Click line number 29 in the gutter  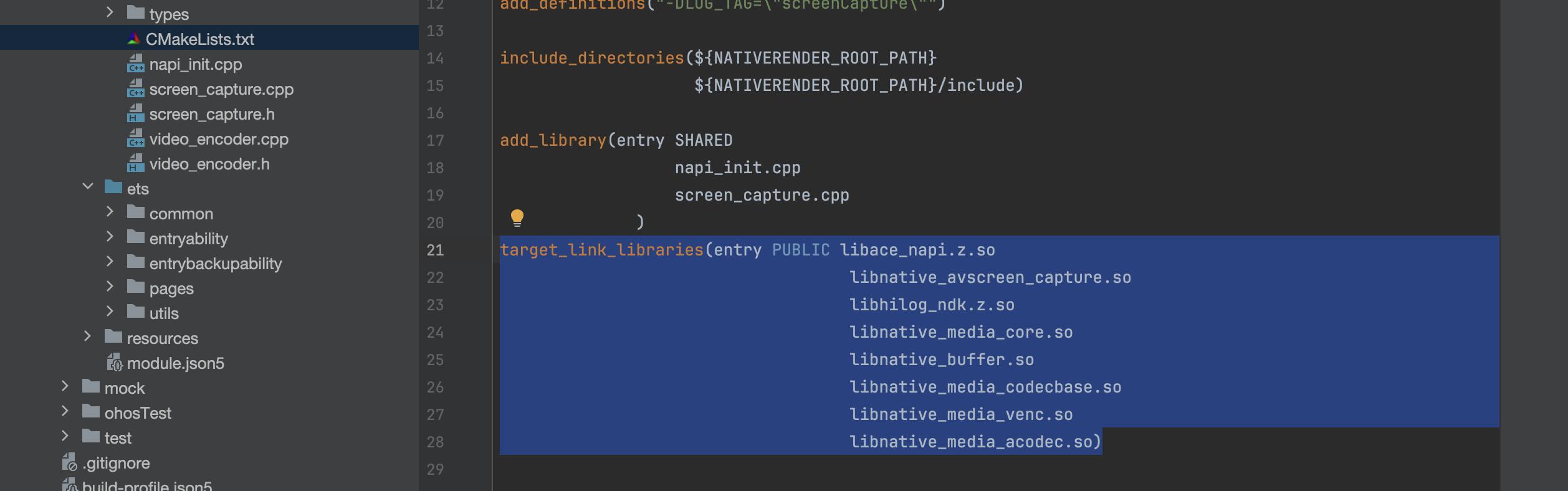pos(435,469)
